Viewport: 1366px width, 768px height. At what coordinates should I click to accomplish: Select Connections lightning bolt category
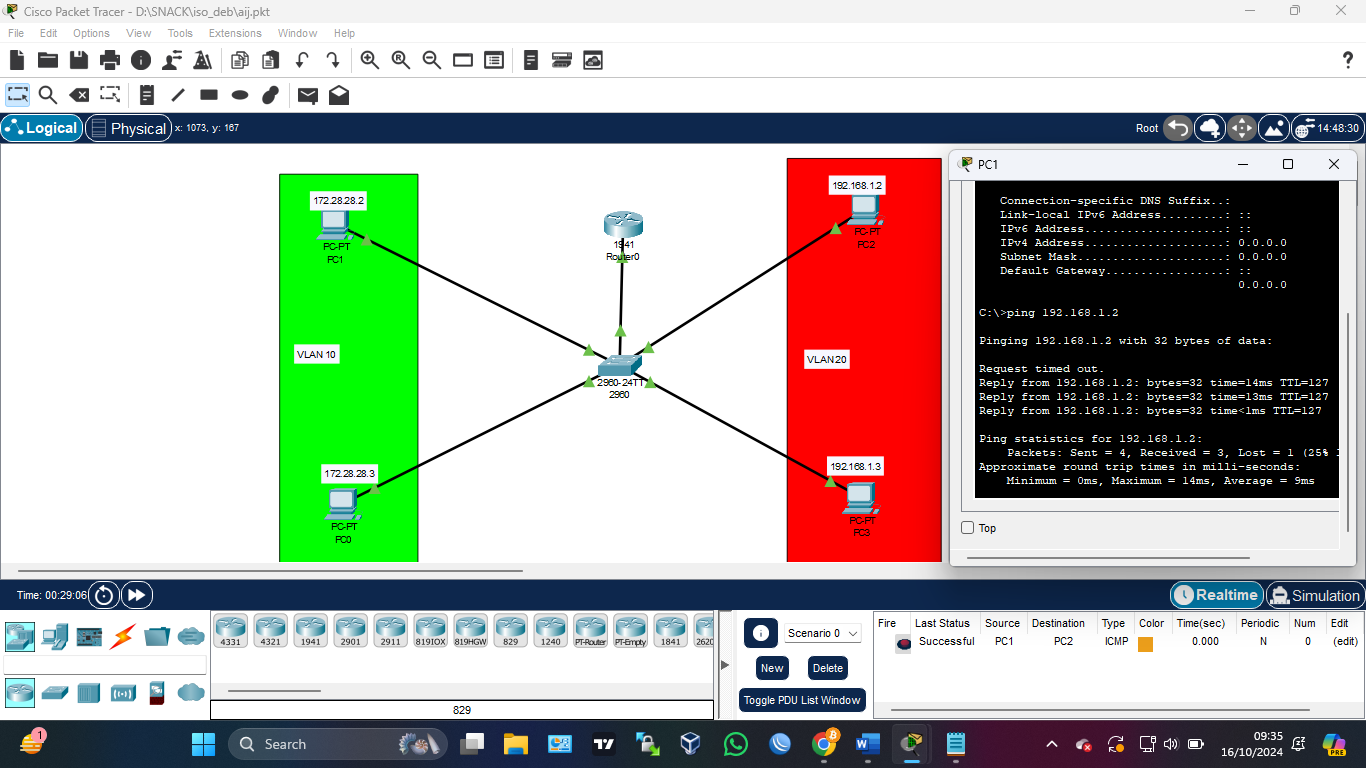(x=123, y=635)
